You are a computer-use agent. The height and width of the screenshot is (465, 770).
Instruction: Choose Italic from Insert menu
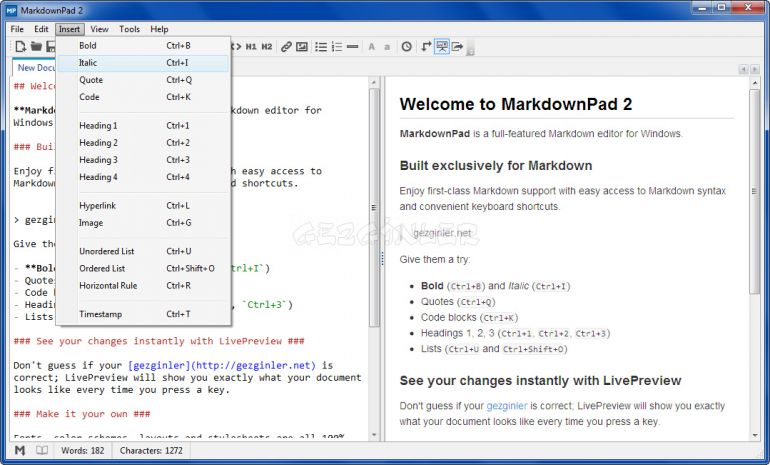[x=143, y=63]
